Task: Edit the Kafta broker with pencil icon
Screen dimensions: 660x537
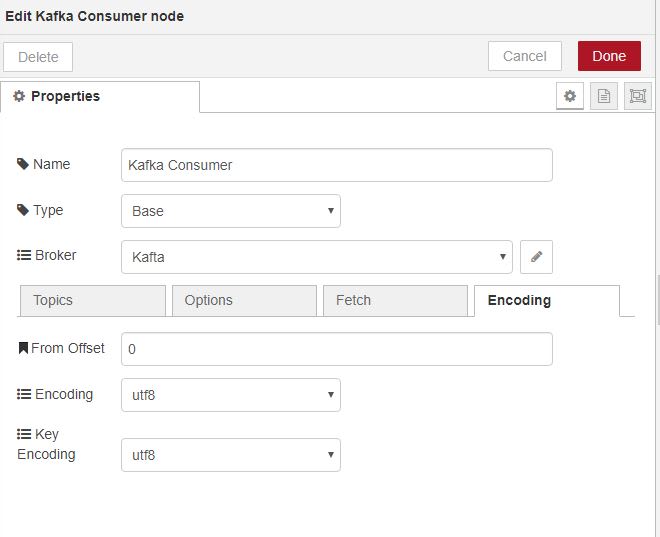Action: pos(536,257)
